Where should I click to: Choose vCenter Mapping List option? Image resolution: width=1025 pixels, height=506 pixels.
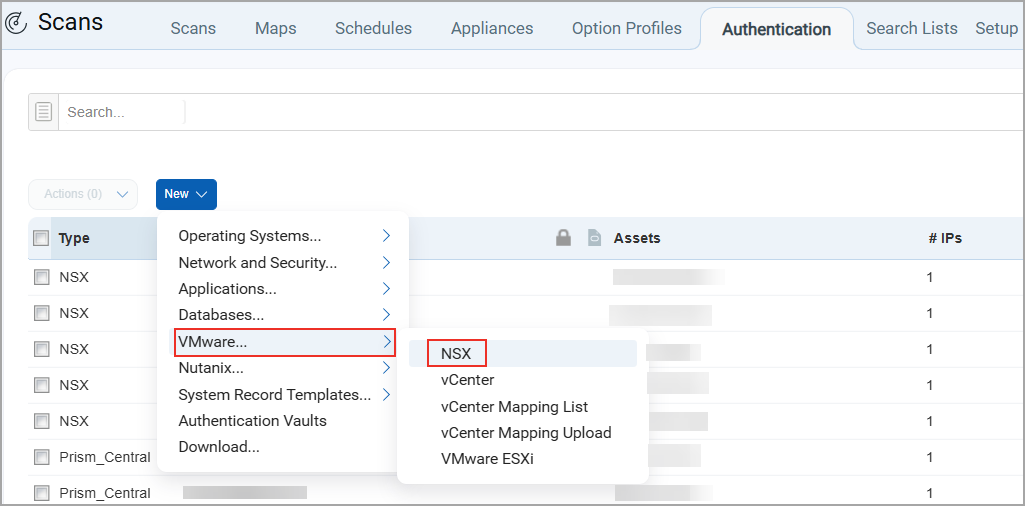click(x=514, y=407)
